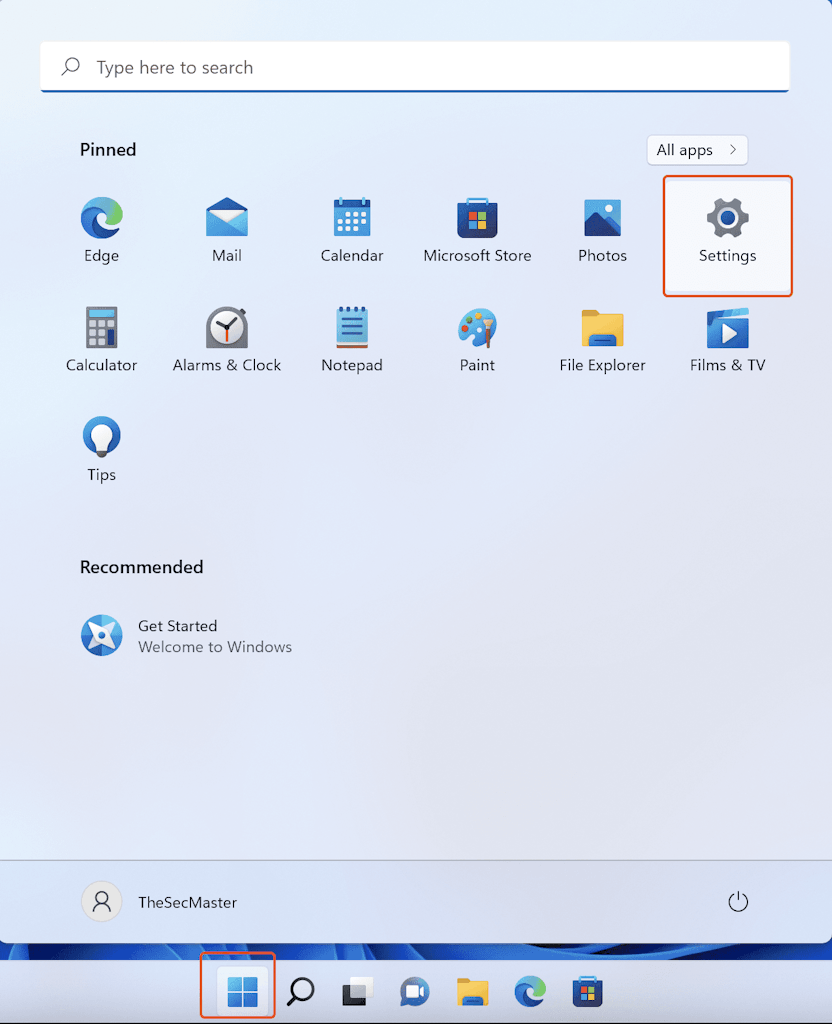This screenshot has width=832, height=1024.
Task: Open Task View on the taskbar
Action: (x=357, y=991)
